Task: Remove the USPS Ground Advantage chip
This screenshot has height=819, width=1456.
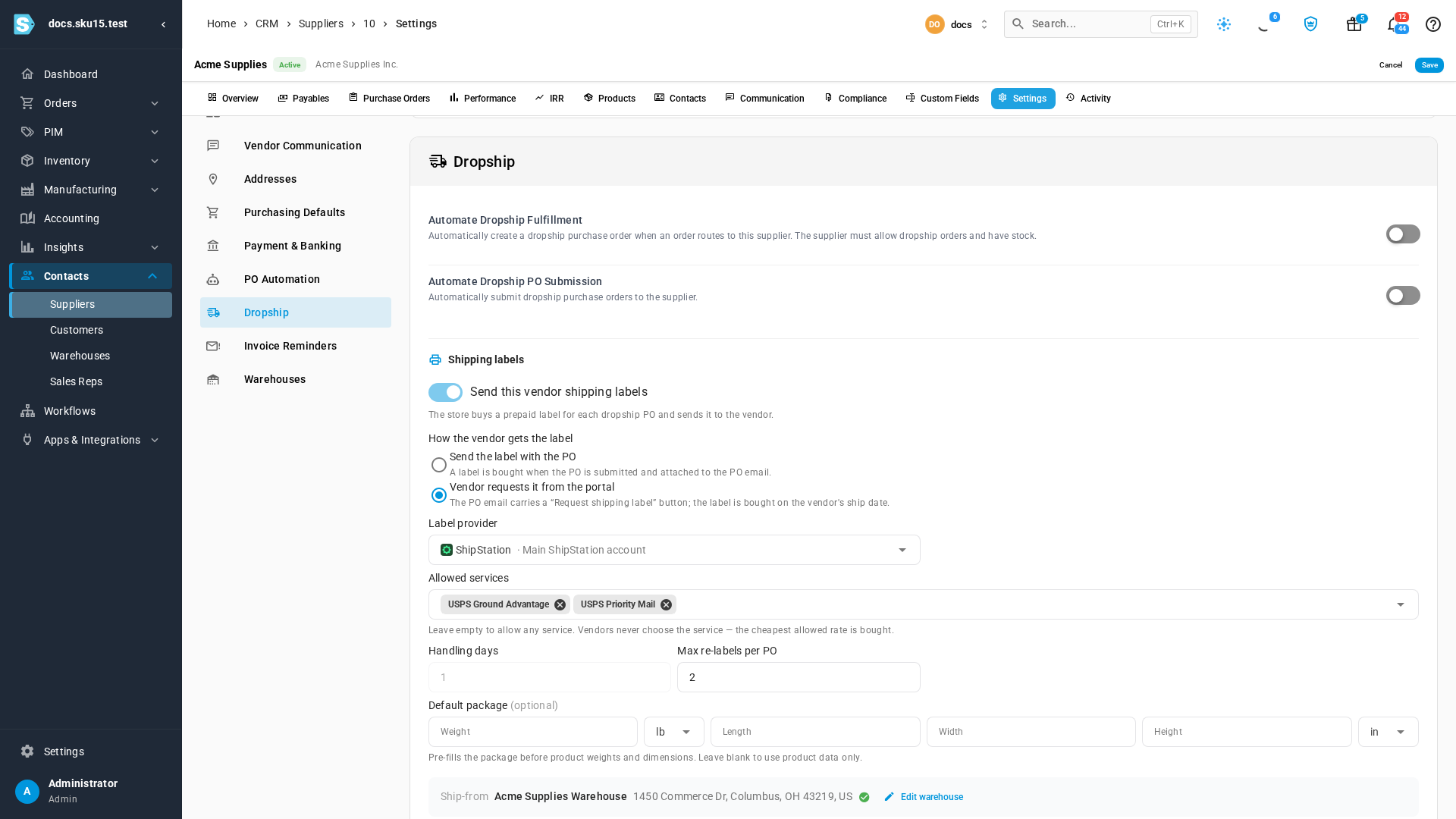Action: (x=560, y=604)
